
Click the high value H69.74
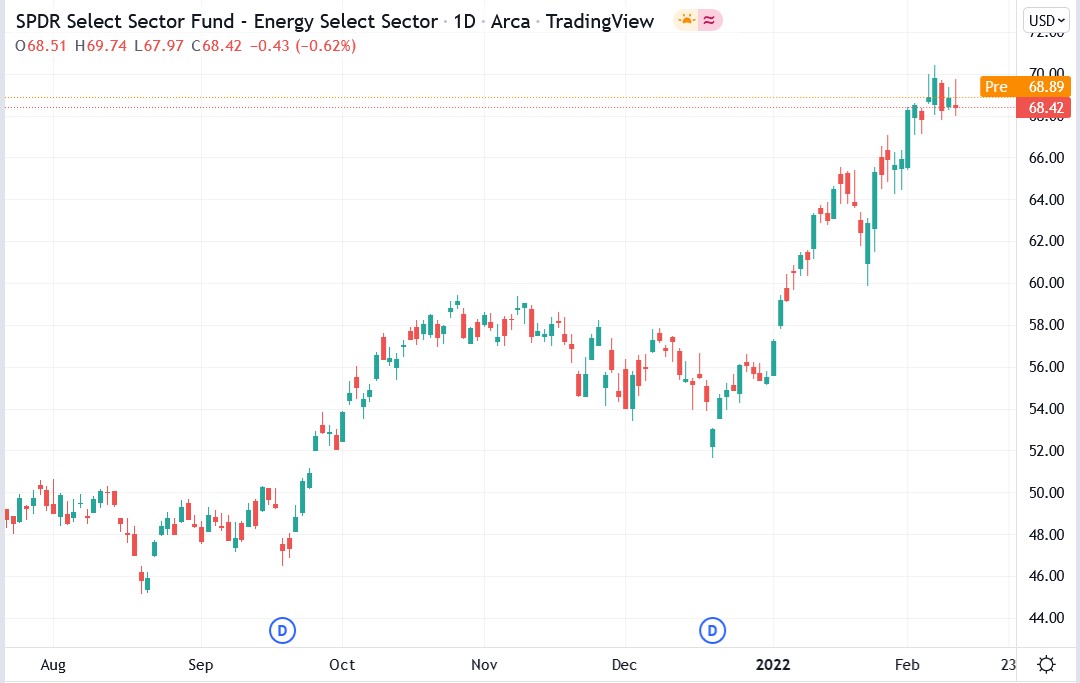click(x=101, y=46)
